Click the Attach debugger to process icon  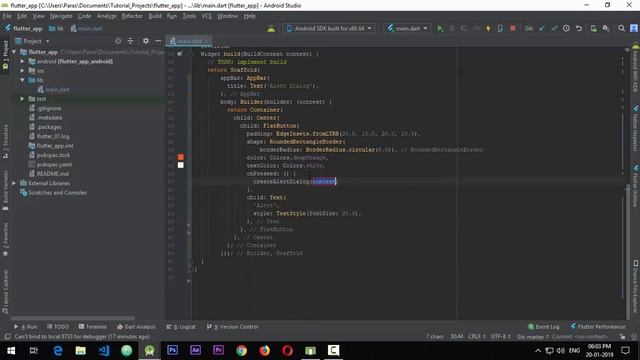click(500, 28)
